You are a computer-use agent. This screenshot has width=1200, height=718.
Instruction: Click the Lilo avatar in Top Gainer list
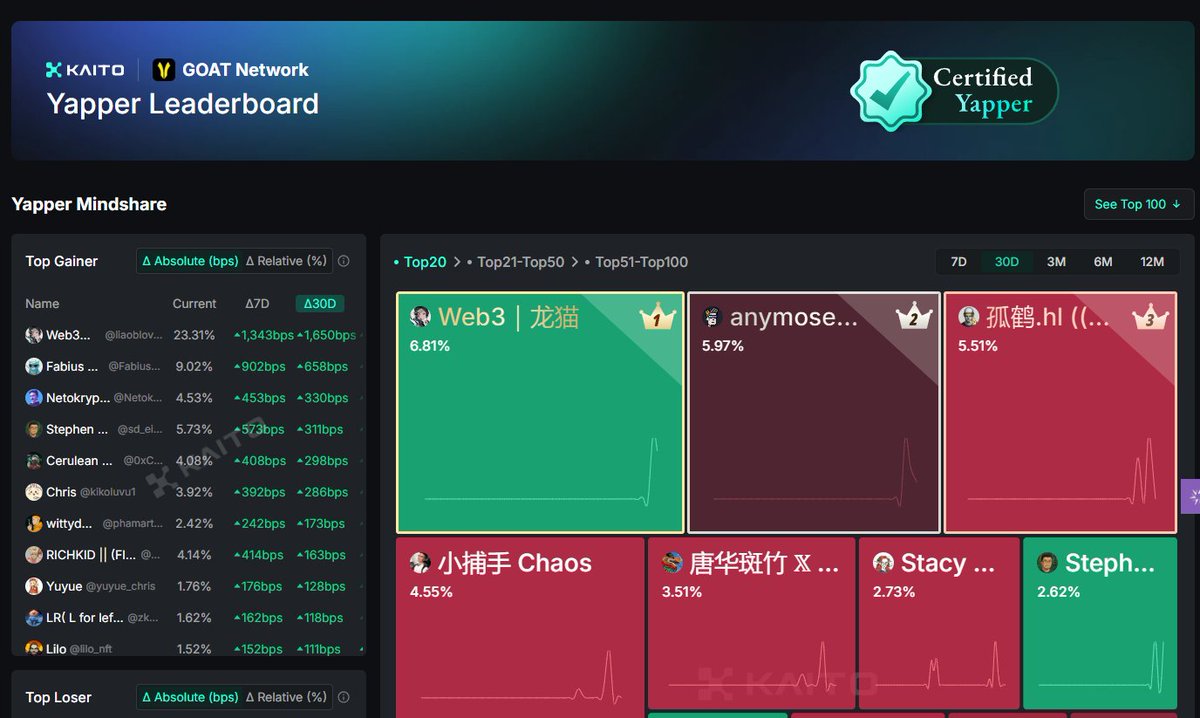tap(34, 649)
